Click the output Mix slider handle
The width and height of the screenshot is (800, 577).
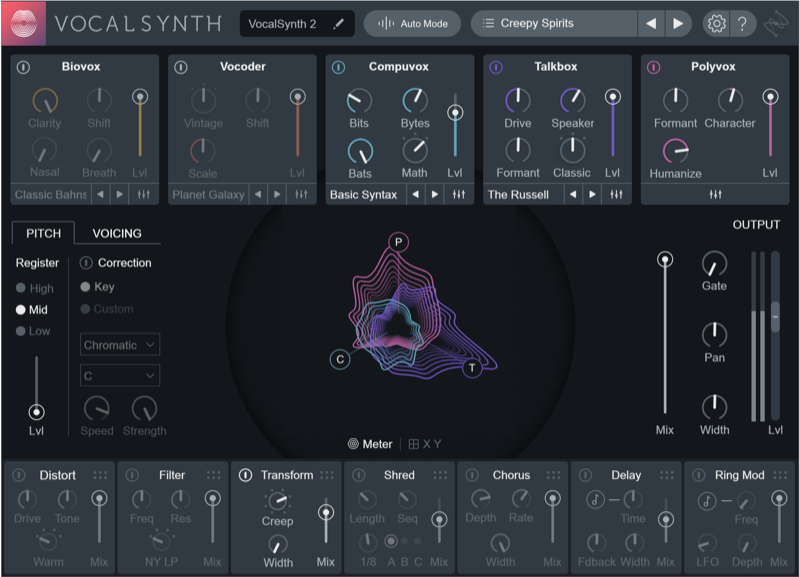click(x=664, y=260)
